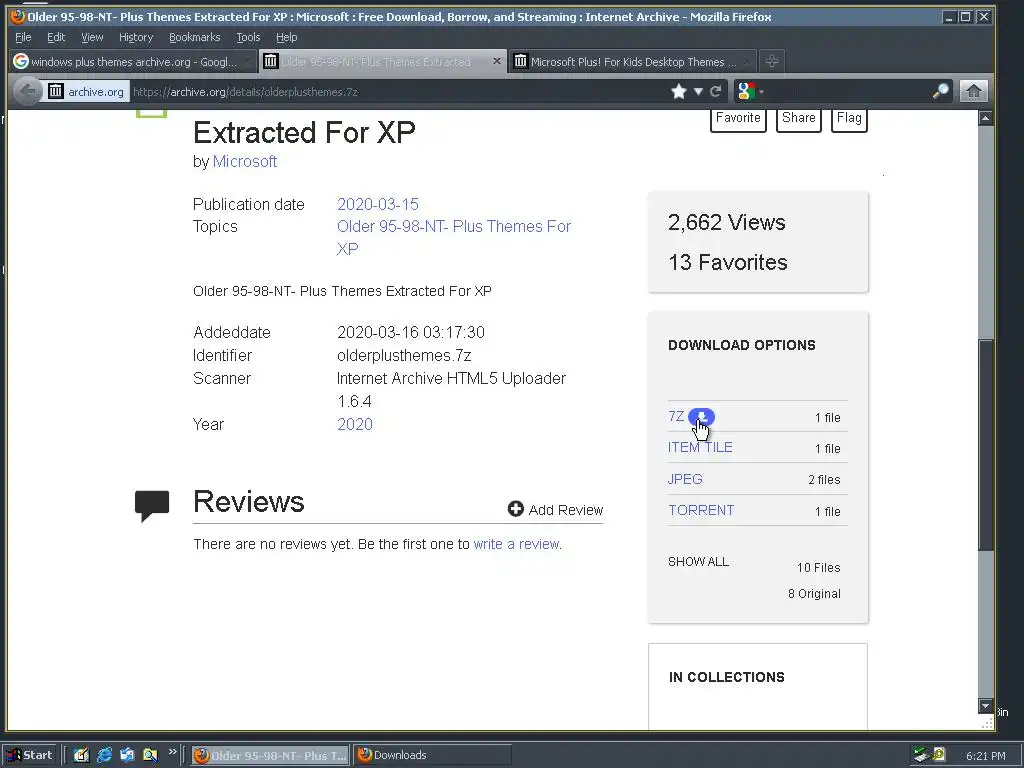This screenshot has height=768, width=1024.
Task: Click in the Google search box
Action: click(x=849, y=91)
